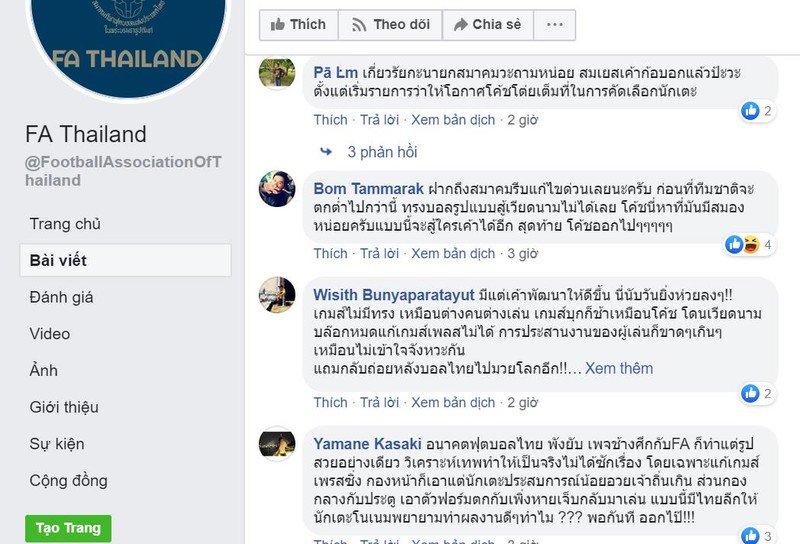Viewport: 800px width, 544px height.
Task: Switch to the Đánh giá tab
Action: click(61, 297)
